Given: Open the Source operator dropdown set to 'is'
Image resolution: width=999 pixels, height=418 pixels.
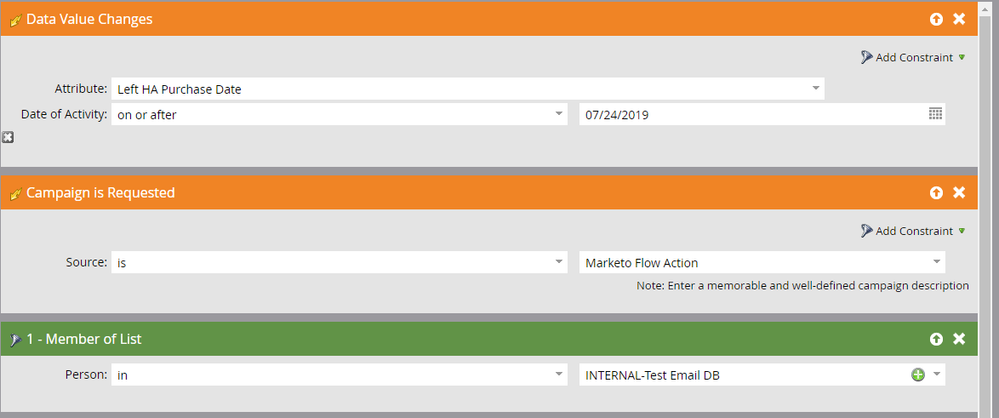Looking at the screenshot, I should tap(339, 262).
